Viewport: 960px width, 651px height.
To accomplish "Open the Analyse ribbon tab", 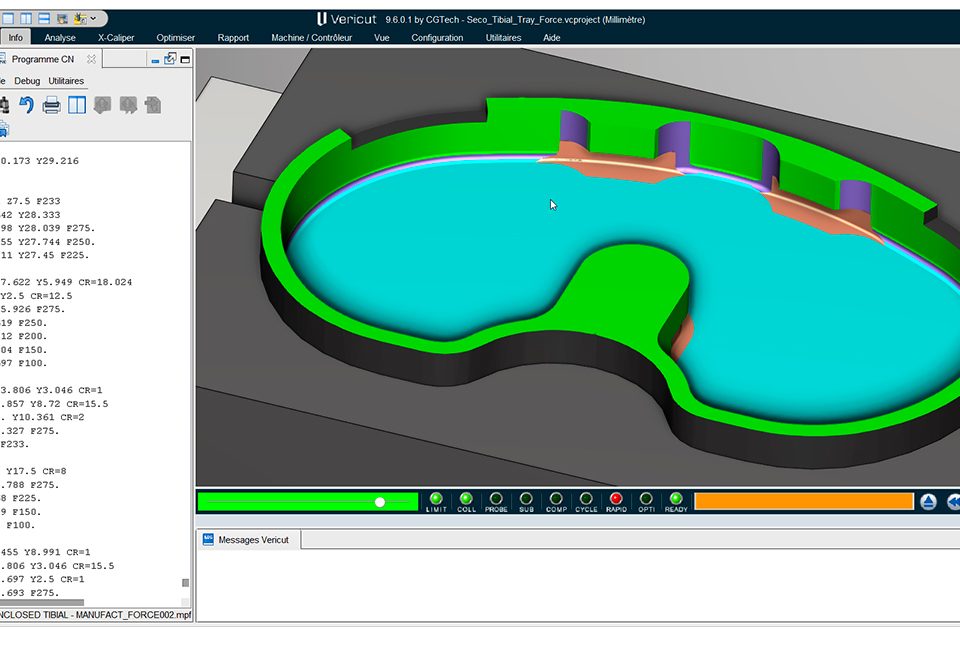I will coord(60,38).
